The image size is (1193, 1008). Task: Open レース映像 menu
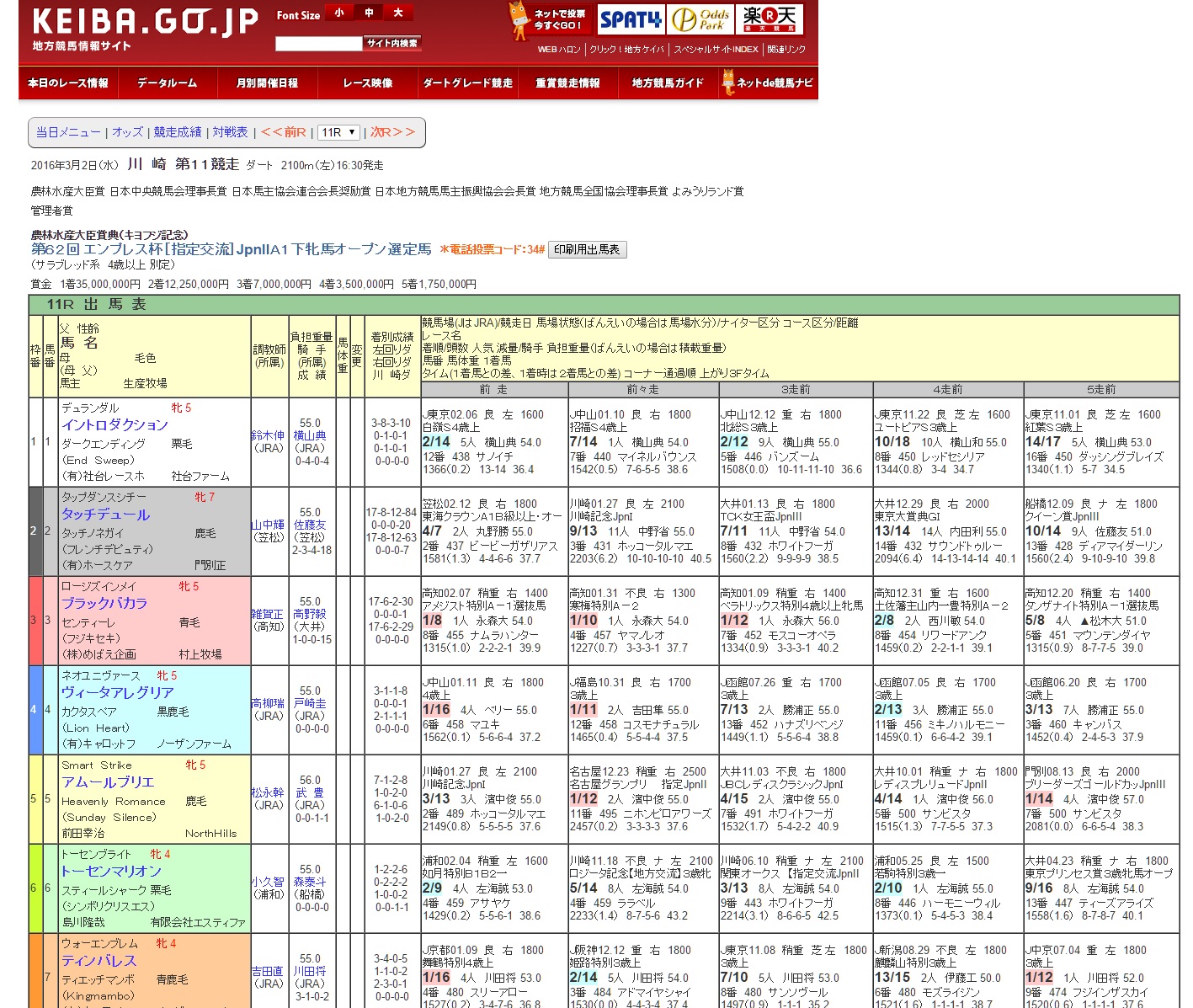tap(367, 83)
